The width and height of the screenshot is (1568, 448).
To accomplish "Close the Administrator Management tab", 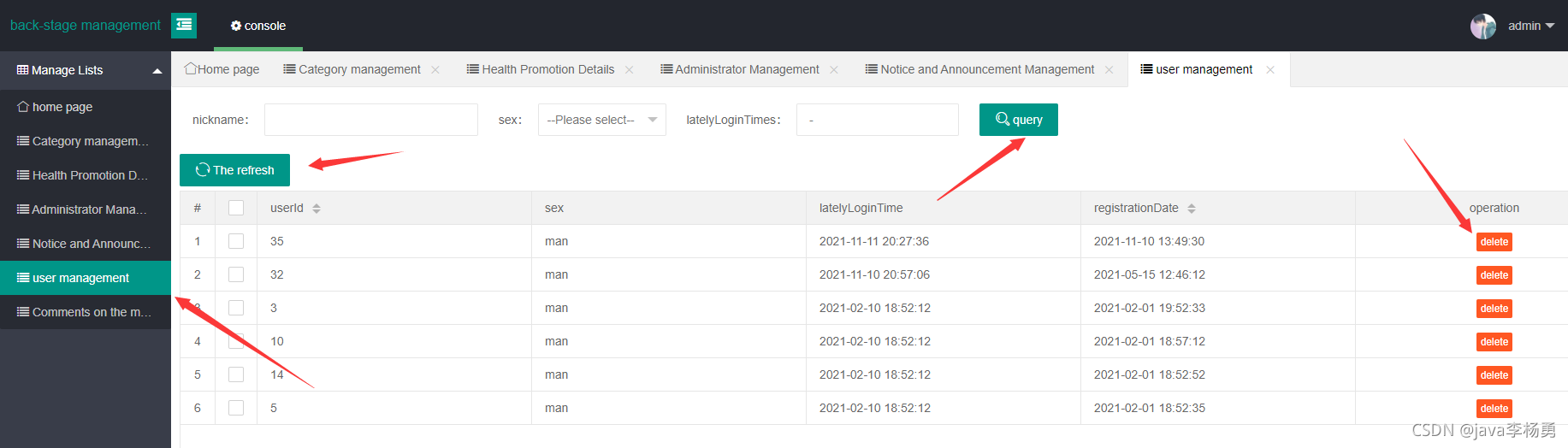I will click(834, 69).
